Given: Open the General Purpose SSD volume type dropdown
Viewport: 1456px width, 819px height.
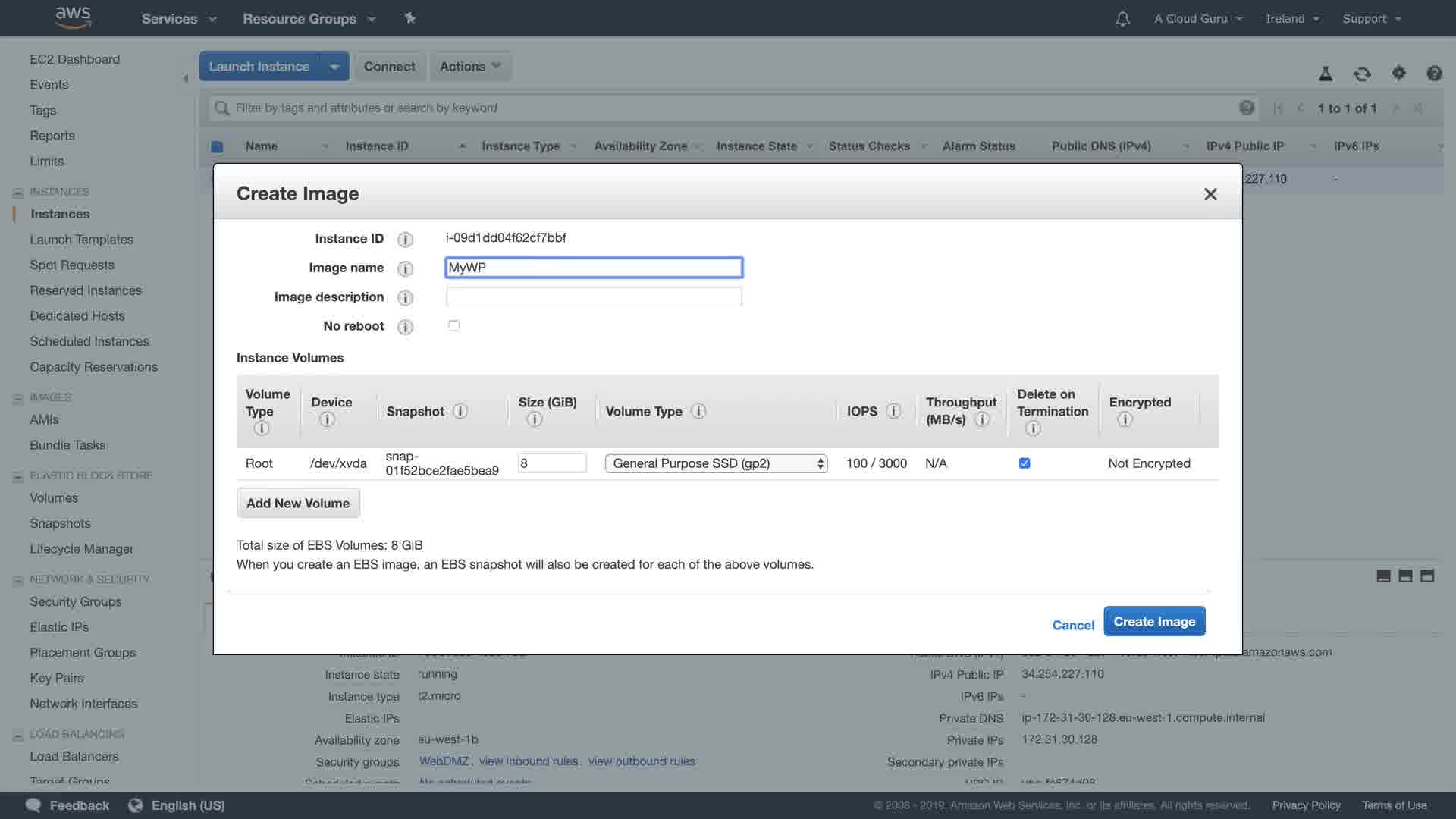Looking at the screenshot, I should click(716, 463).
